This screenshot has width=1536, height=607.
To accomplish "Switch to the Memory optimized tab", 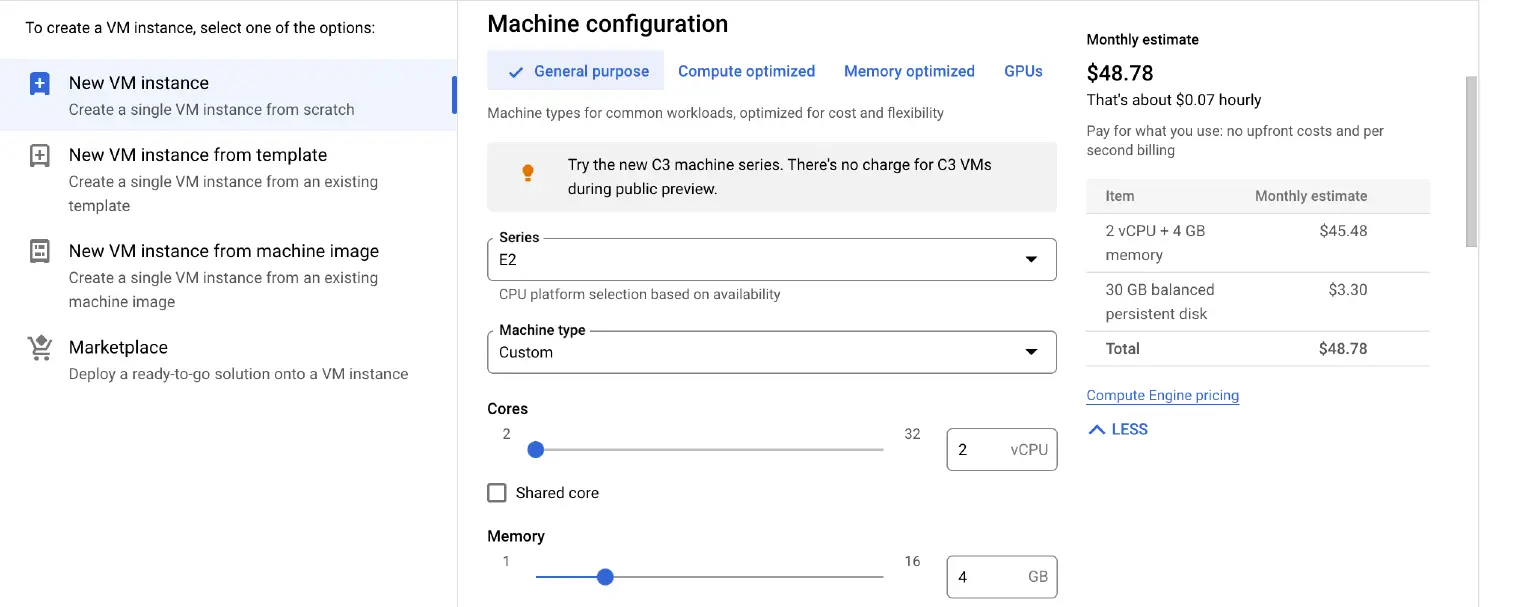I will [x=909, y=71].
